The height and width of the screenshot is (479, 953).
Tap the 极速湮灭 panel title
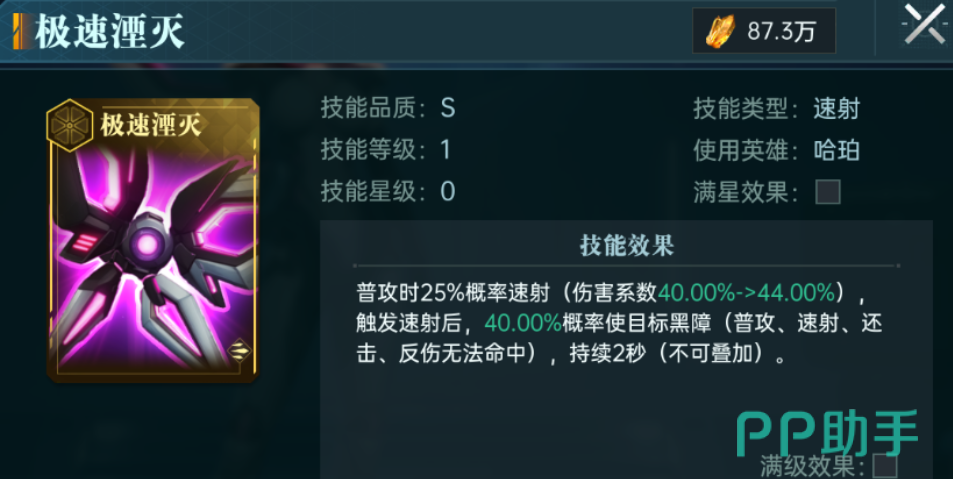click(x=110, y=32)
